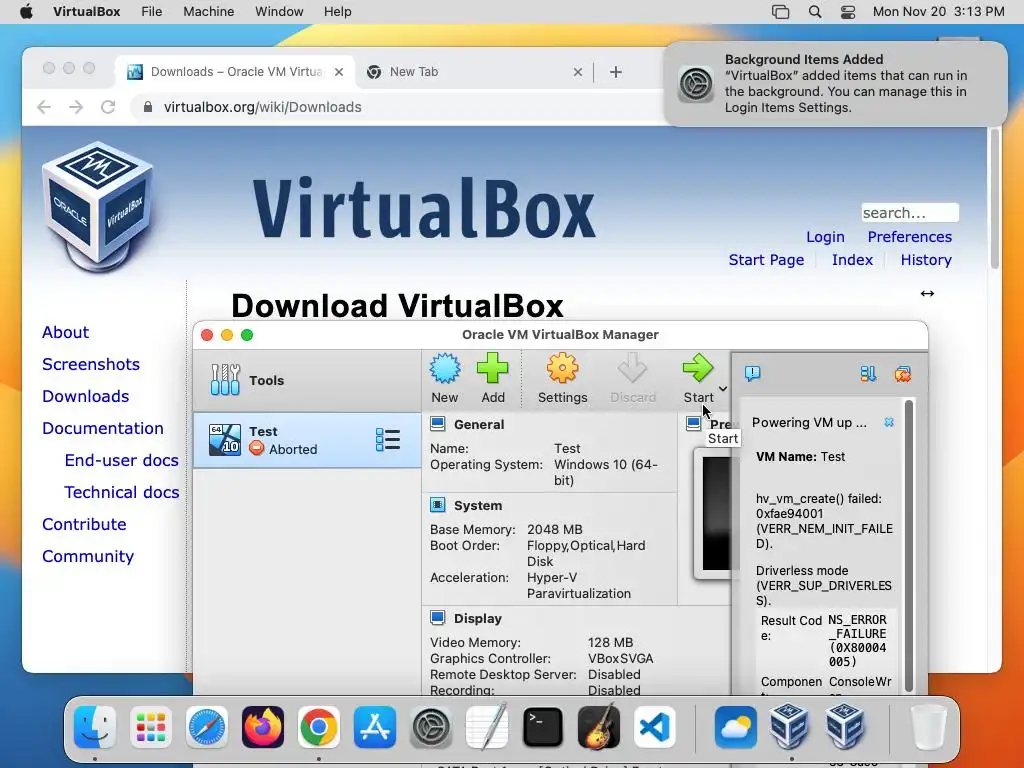Click the Preview section icon

(x=694, y=424)
